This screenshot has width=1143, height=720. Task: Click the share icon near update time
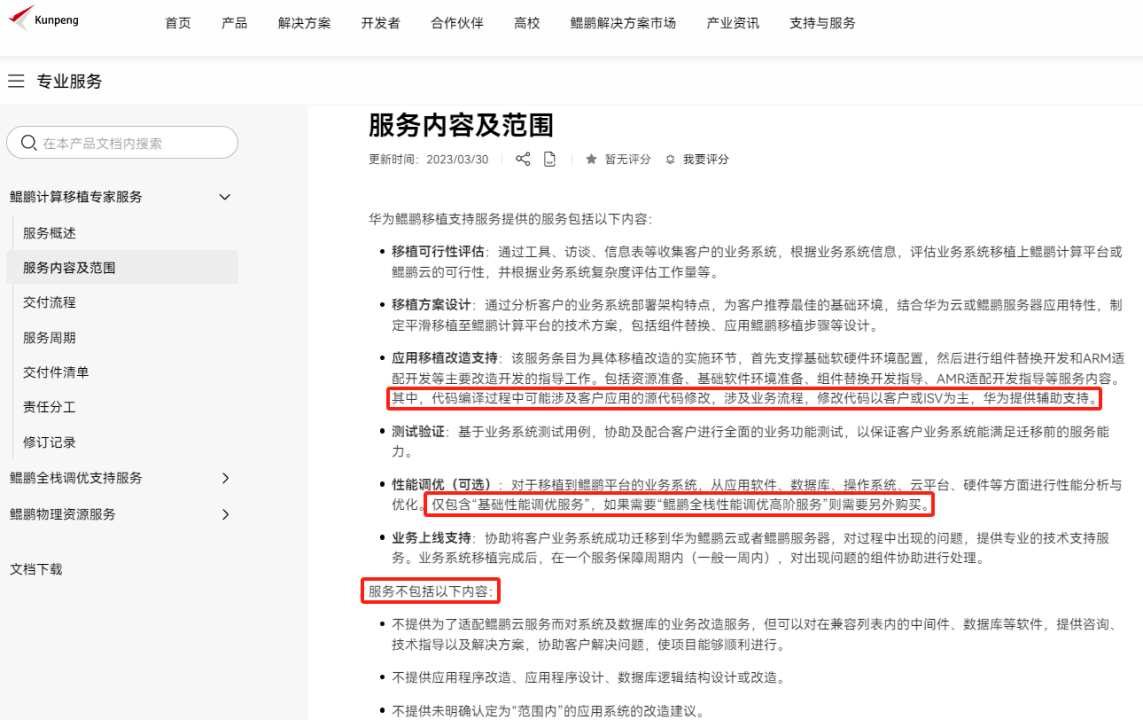tap(523, 159)
